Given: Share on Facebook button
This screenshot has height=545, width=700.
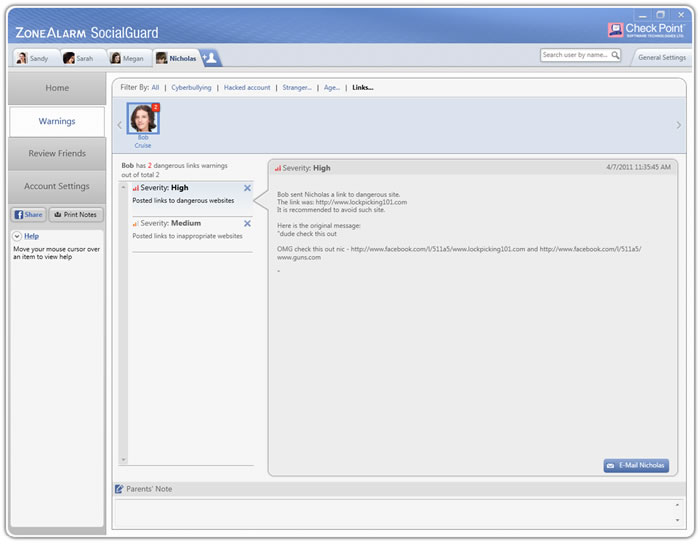Looking at the screenshot, I should tap(29, 215).
